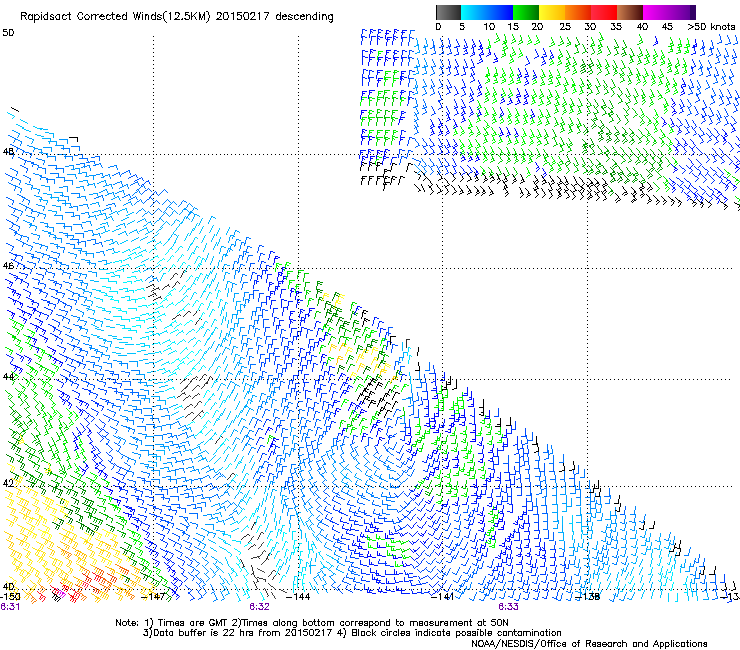
Task: Click the legend label '45'
Action: click(667, 27)
